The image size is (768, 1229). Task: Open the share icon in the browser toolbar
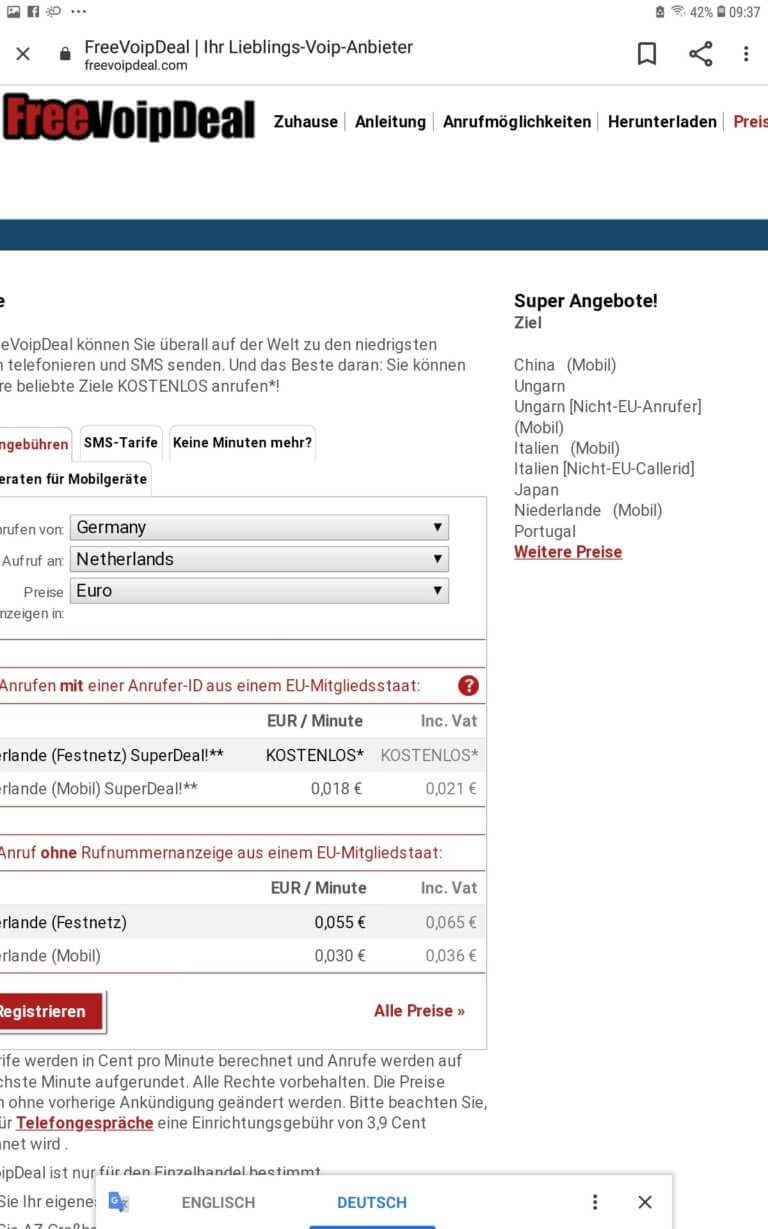(x=701, y=54)
